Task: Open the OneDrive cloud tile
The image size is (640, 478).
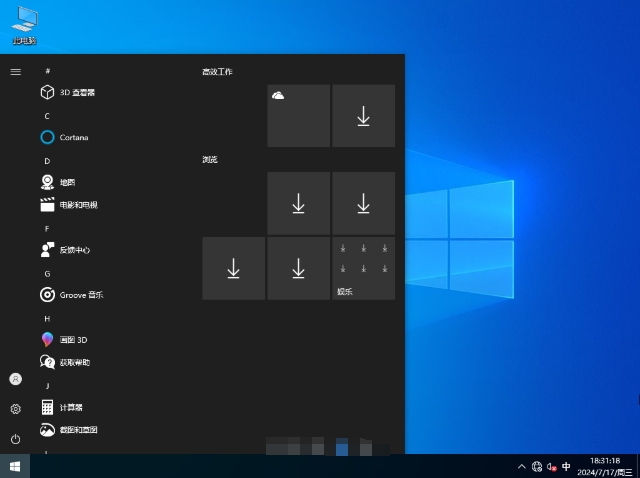Action: pos(298,115)
